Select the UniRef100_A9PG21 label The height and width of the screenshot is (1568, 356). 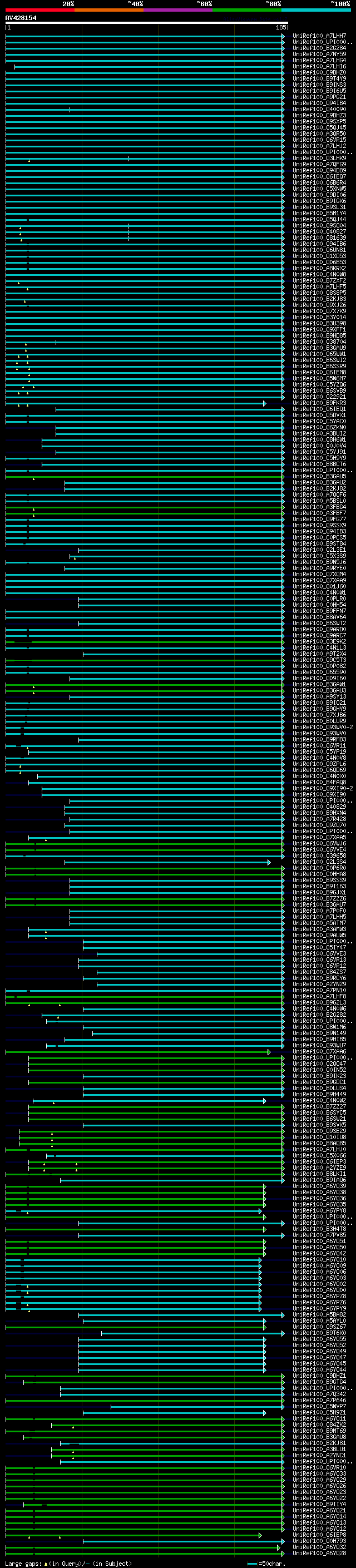coord(319,97)
